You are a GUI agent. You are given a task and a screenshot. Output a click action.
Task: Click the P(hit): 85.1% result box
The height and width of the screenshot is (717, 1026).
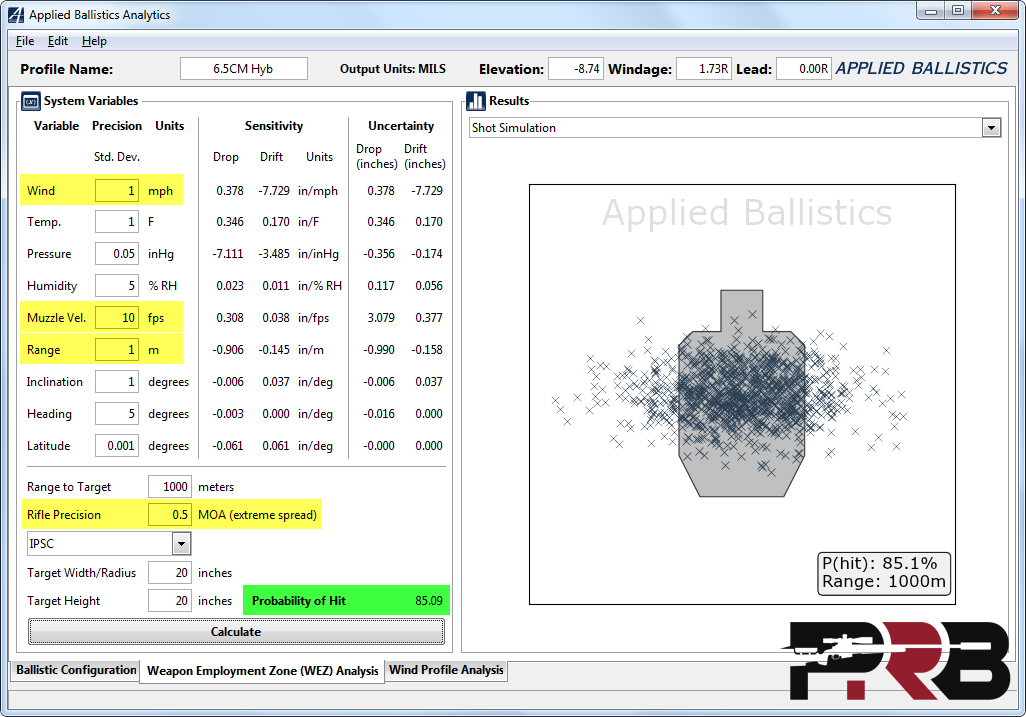pyautogui.click(x=884, y=573)
